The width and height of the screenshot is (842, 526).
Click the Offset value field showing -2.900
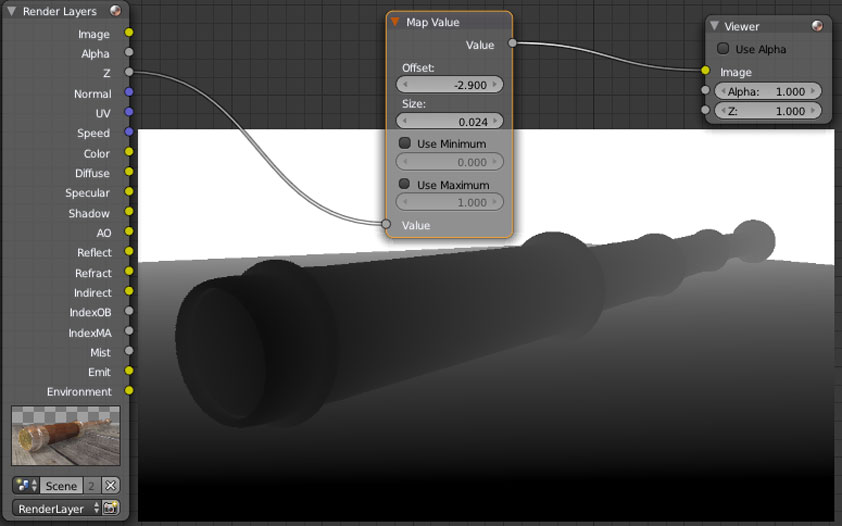pos(450,85)
